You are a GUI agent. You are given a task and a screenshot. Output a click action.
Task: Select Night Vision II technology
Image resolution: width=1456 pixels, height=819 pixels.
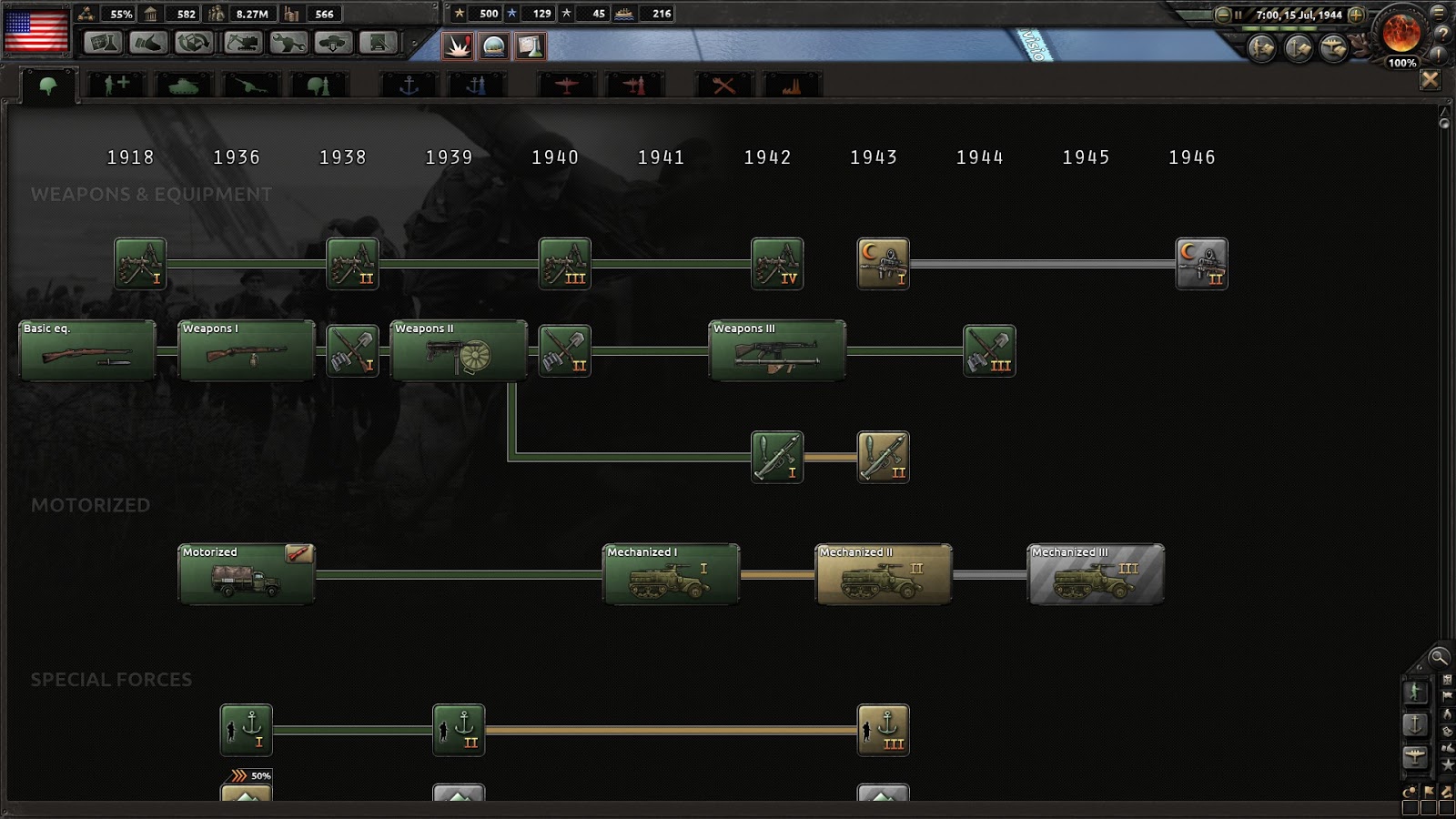click(x=1202, y=264)
